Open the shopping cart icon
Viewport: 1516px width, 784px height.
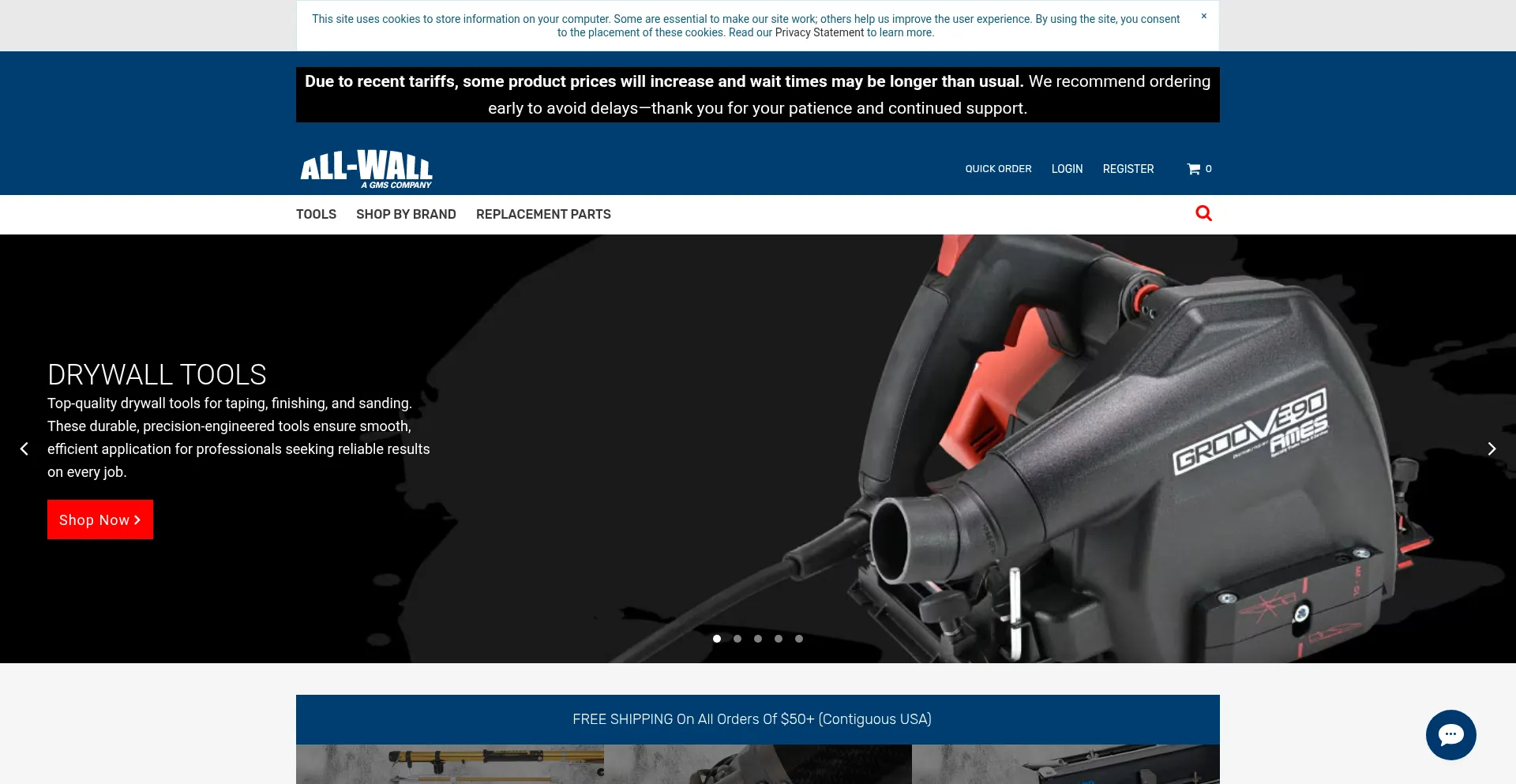click(x=1194, y=169)
